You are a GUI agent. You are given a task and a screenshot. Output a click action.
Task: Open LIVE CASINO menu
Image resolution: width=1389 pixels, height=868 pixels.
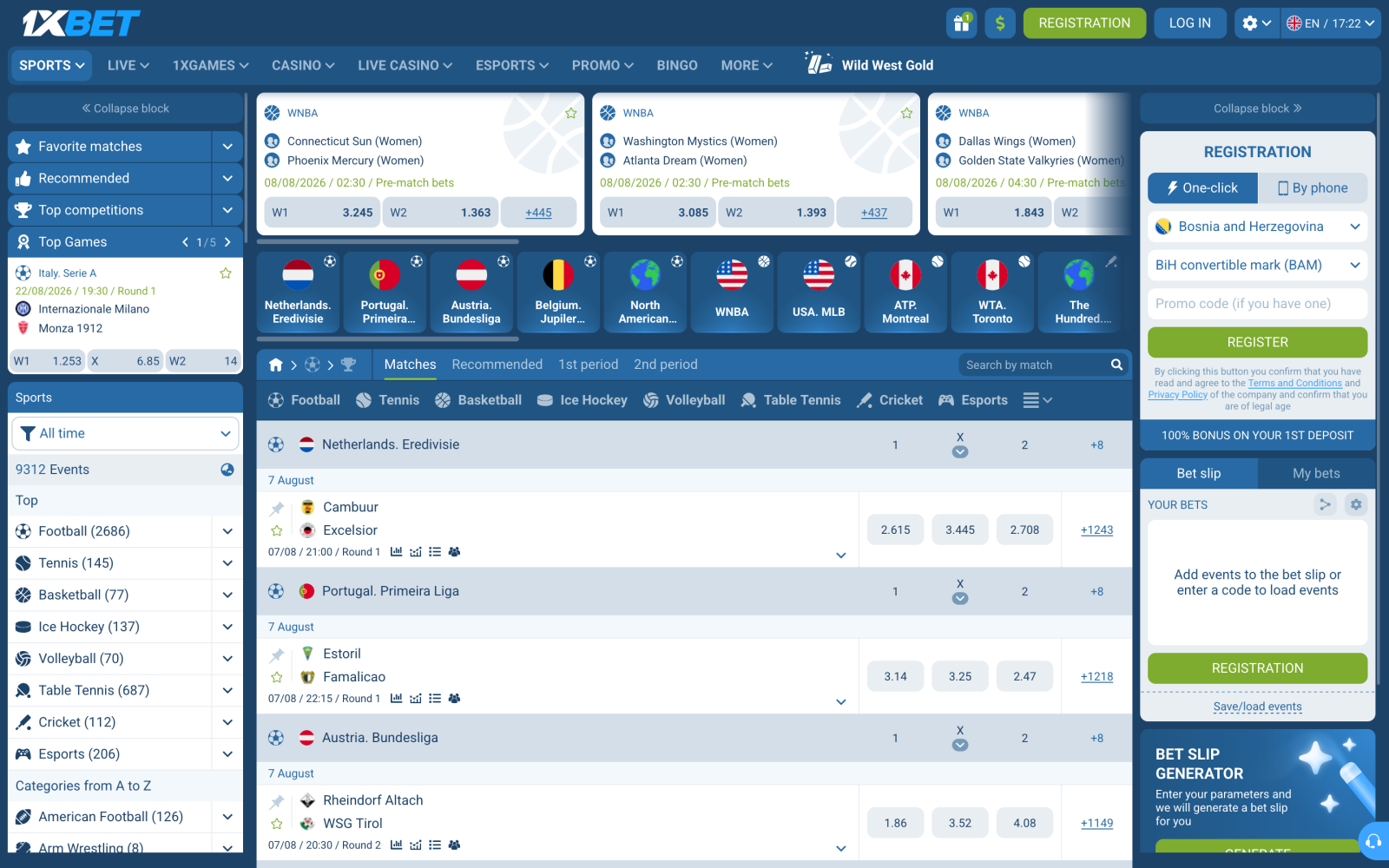405,65
